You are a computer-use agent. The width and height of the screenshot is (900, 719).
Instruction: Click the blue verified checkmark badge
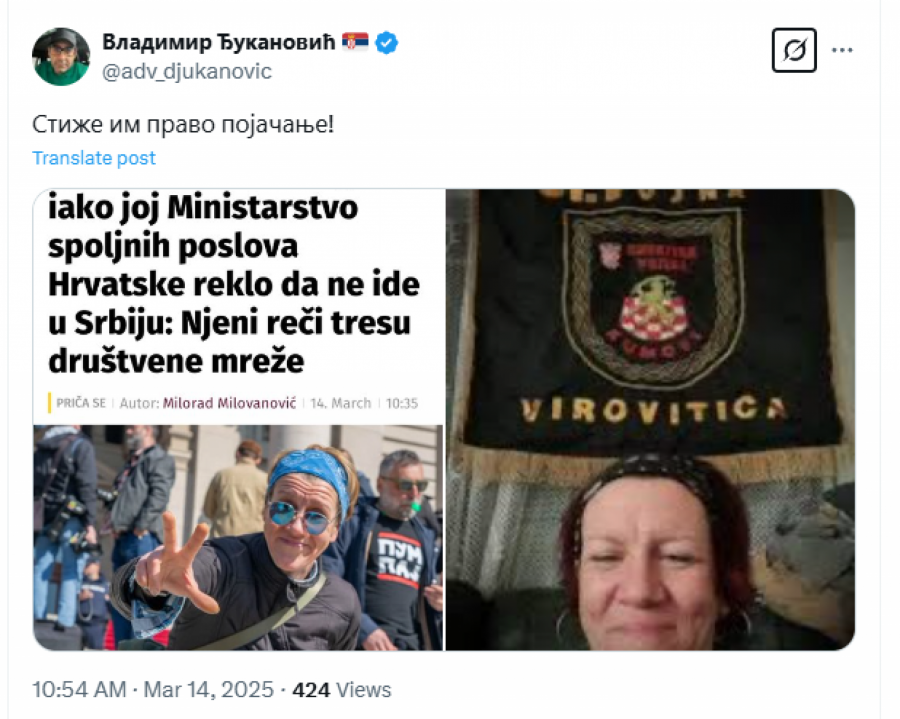[386, 43]
